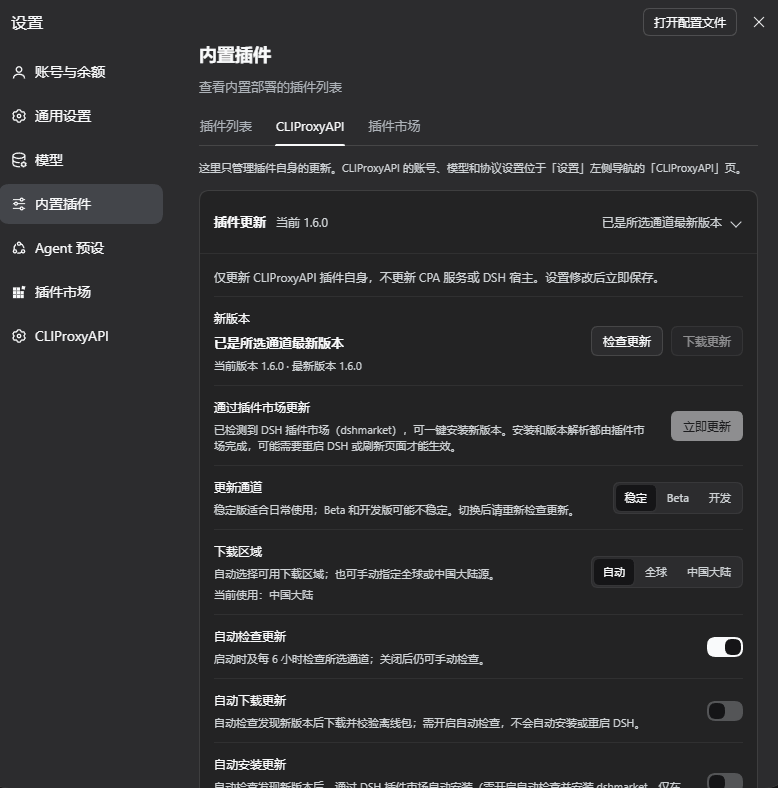This screenshot has width=778, height=788.
Task: Click the 通过插件市场更新 label
Action: (262, 408)
